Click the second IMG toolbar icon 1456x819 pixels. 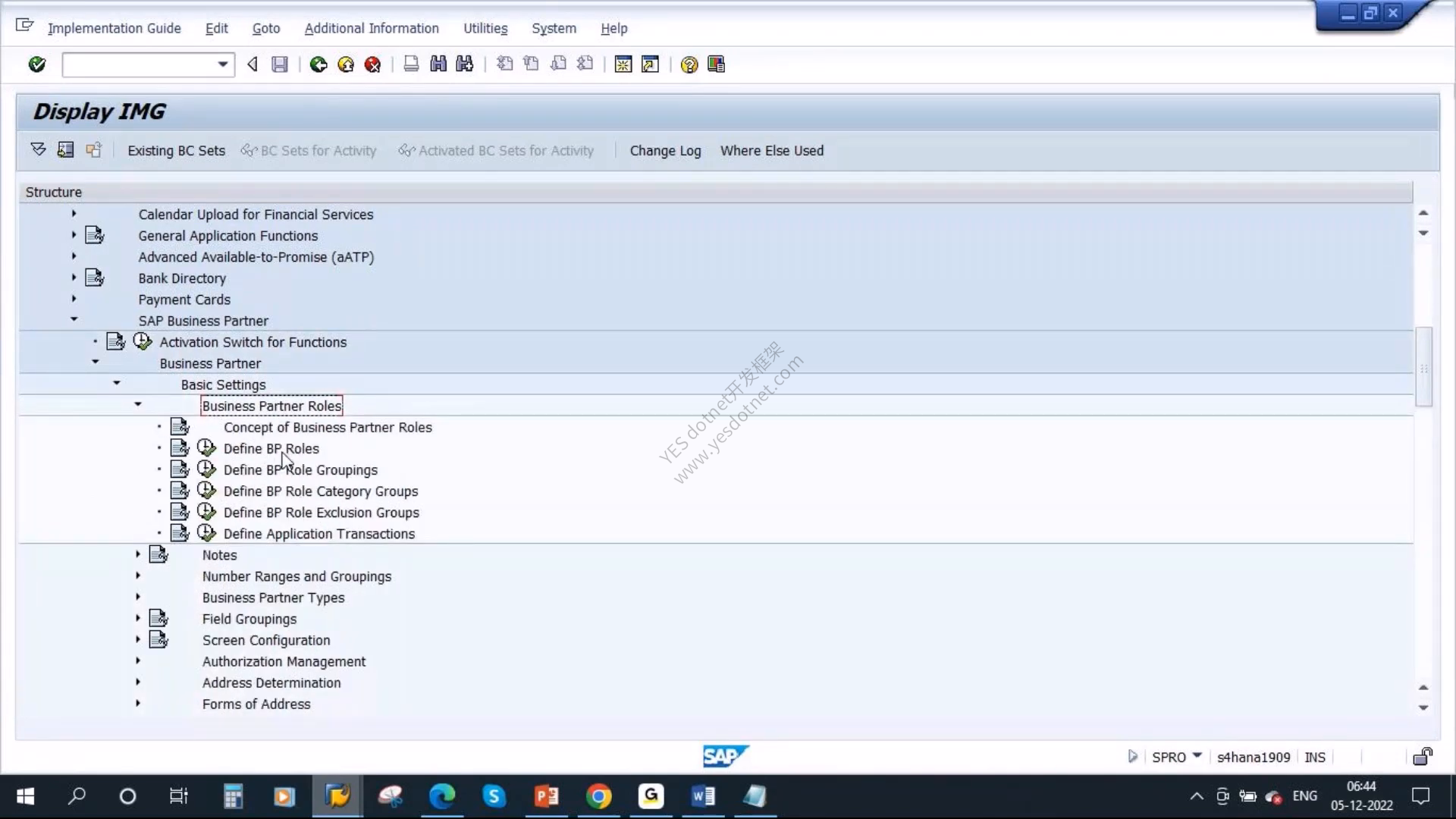click(65, 149)
